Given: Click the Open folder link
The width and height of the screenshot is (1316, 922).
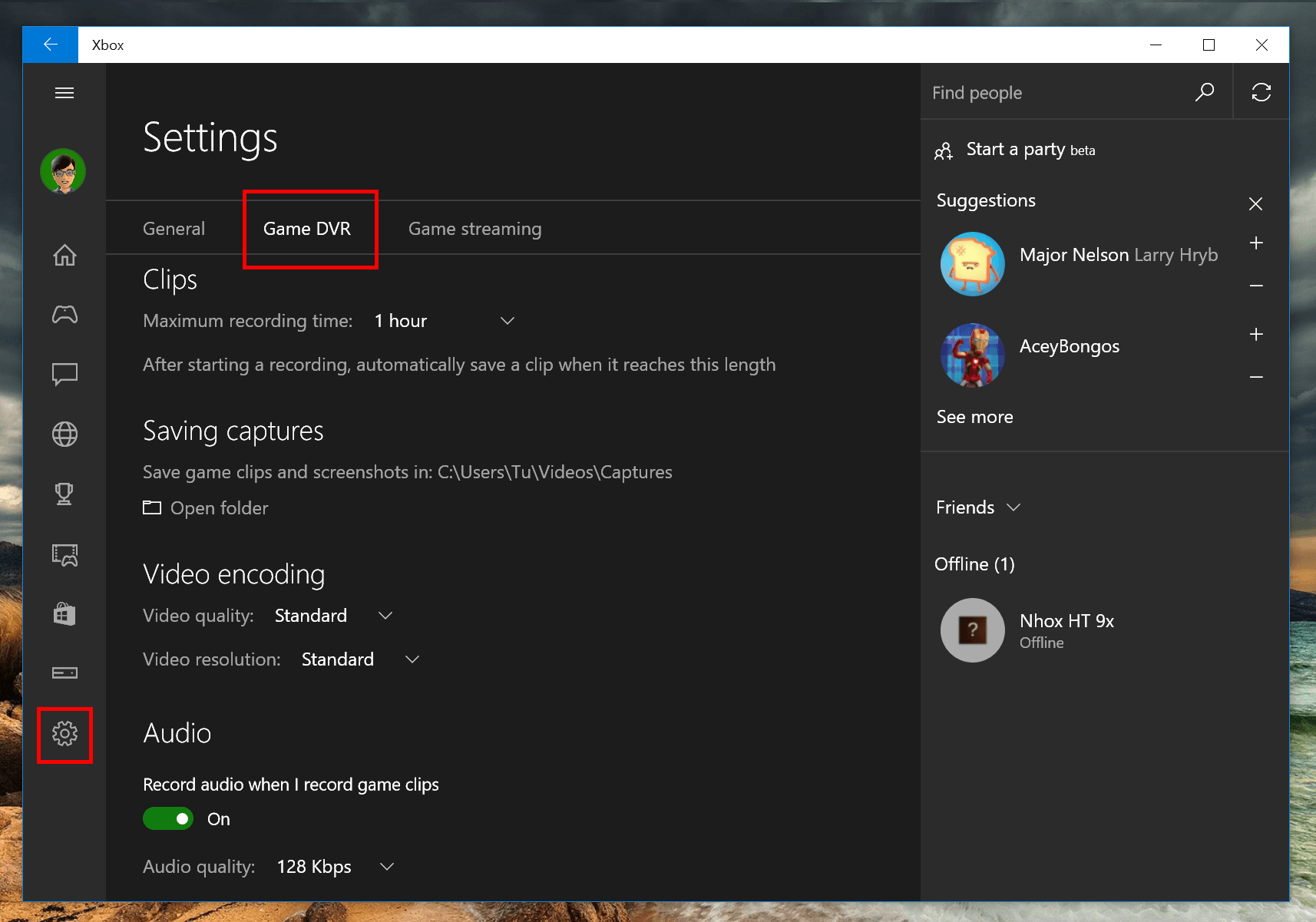Looking at the screenshot, I should [220, 508].
